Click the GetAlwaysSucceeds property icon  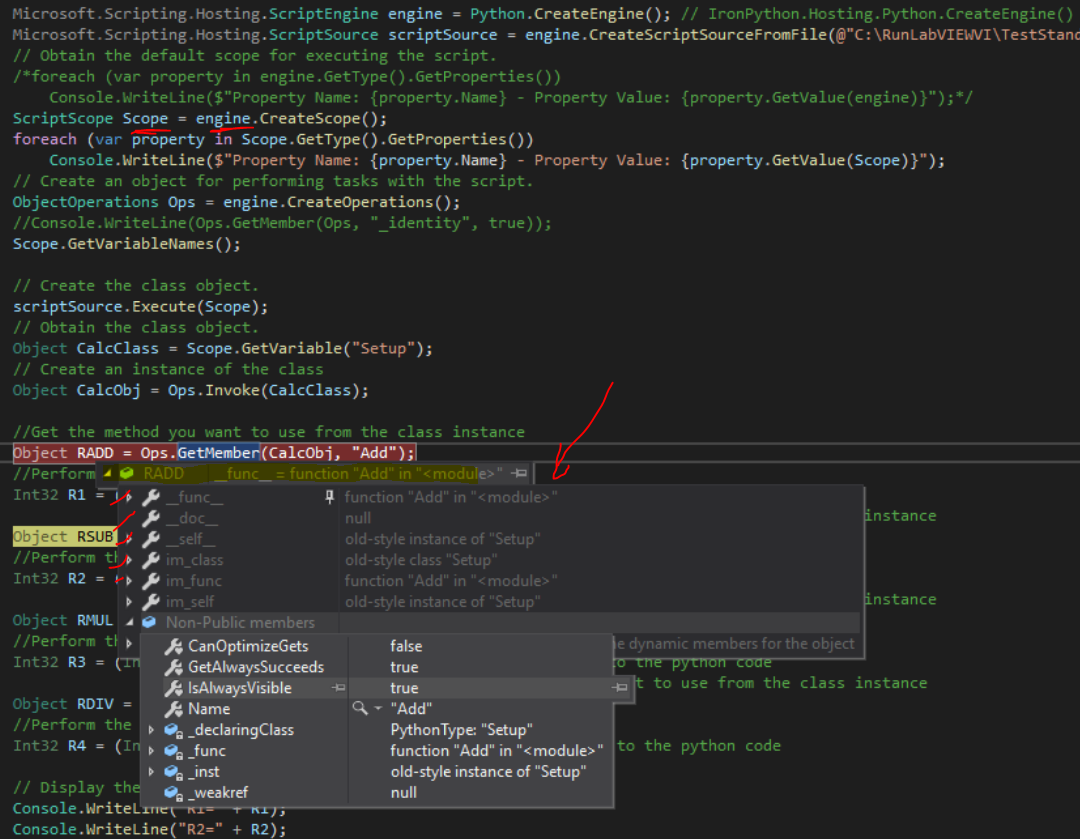172,667
